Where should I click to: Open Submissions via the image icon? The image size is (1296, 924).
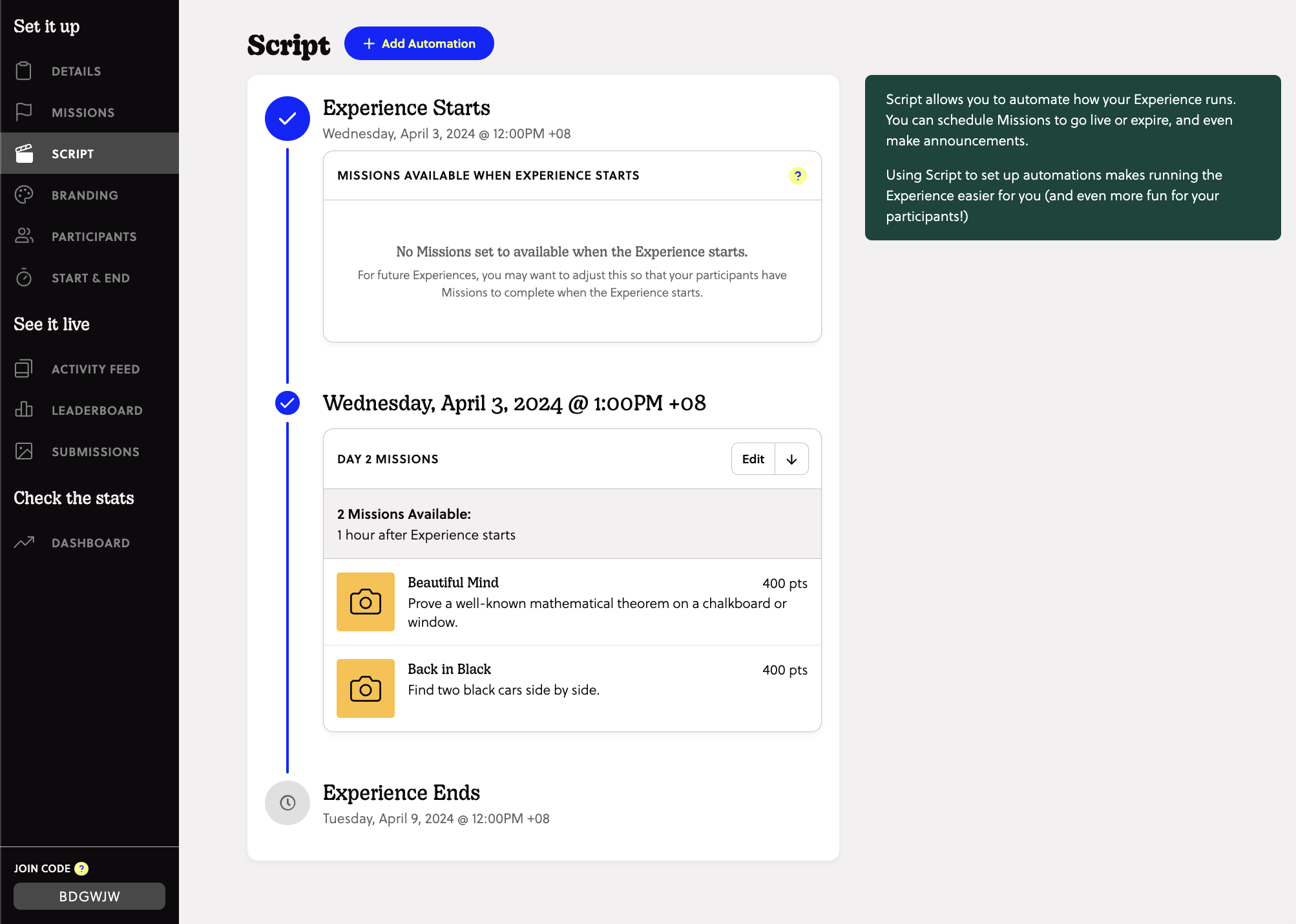[24, 451]
